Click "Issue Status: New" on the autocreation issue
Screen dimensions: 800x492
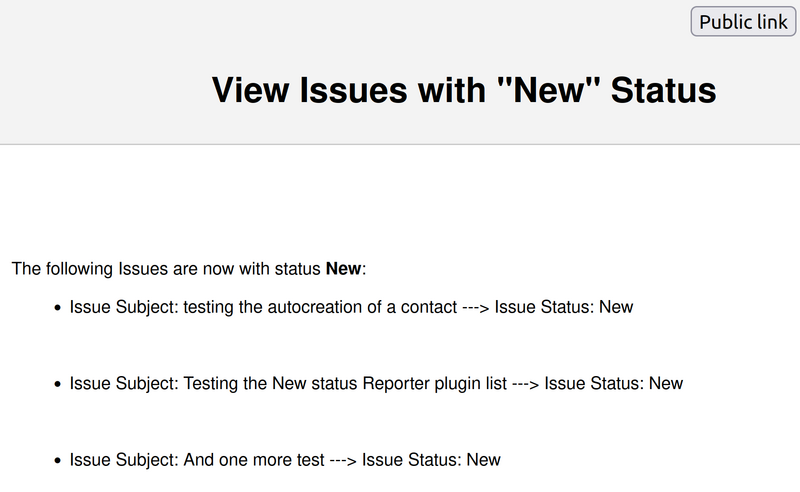point(564,307)
